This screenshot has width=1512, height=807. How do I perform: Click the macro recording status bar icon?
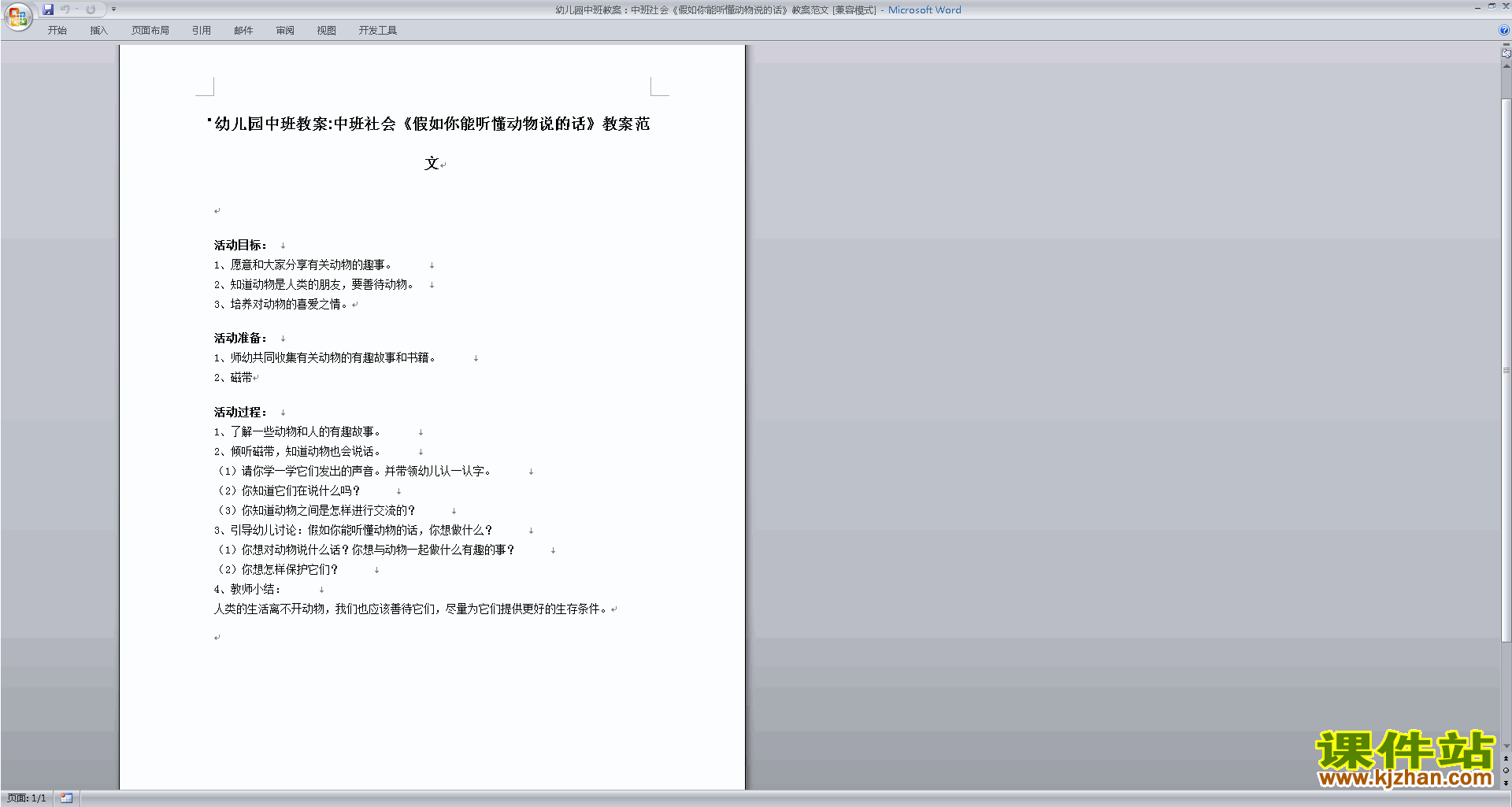click(x=66, y=798)
